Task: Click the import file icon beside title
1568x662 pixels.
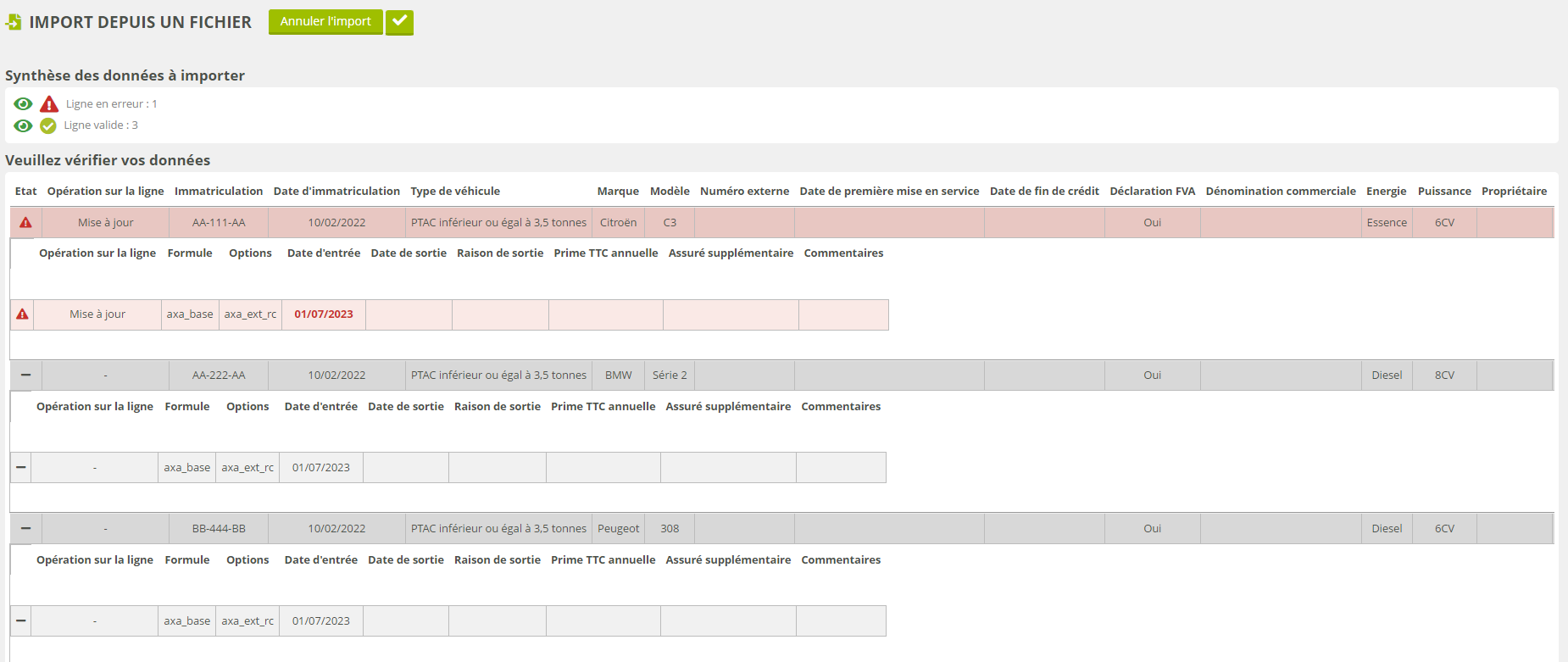Action: point(14,22)
